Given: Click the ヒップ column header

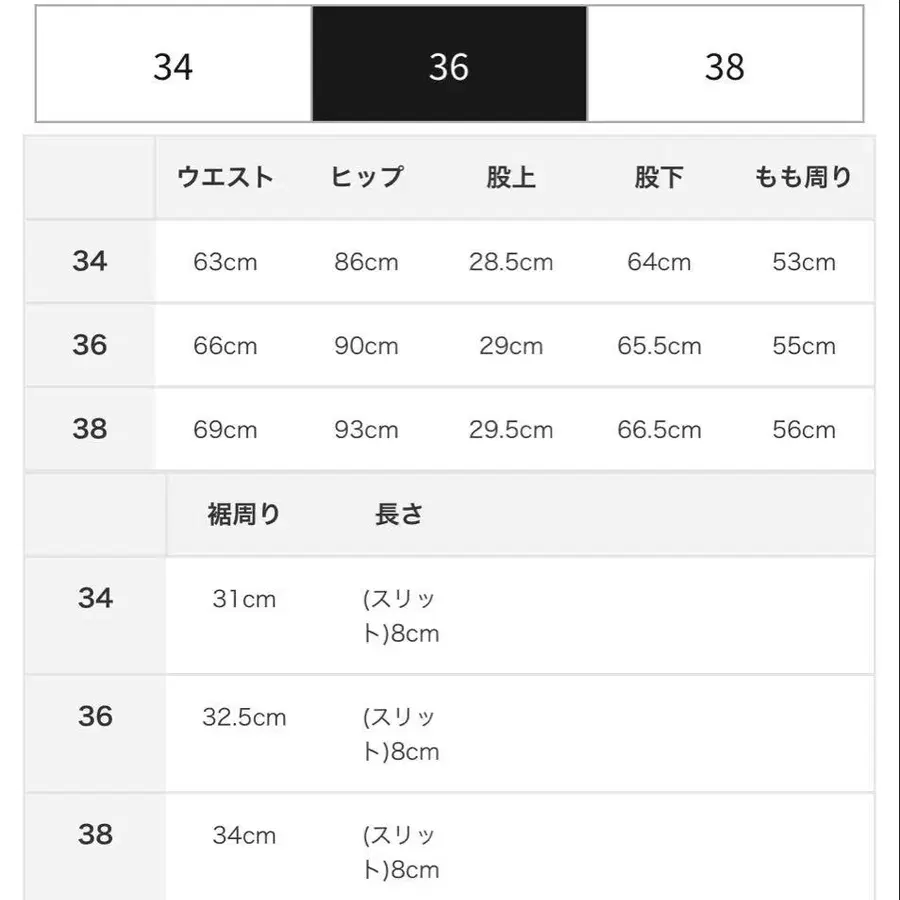Looking at the screenshot, I should pyautogui.click(x=367, y=177).
